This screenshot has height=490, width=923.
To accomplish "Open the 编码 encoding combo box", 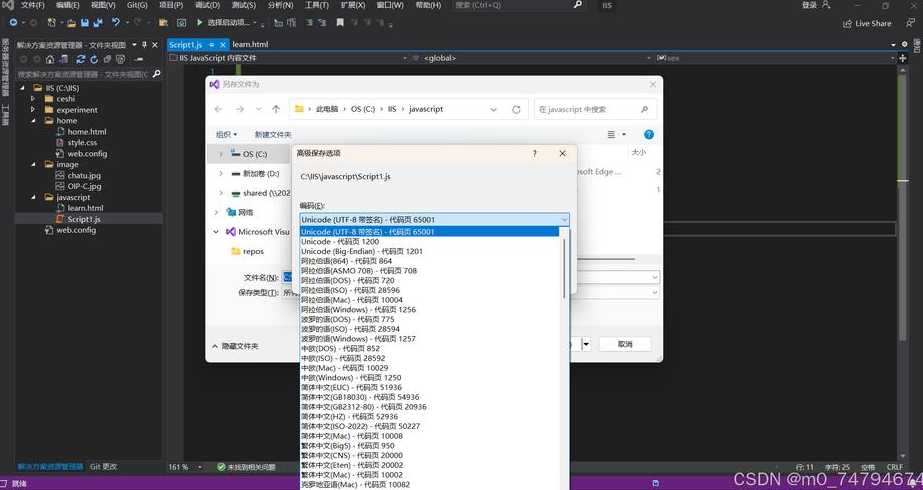I will point(434,220).
